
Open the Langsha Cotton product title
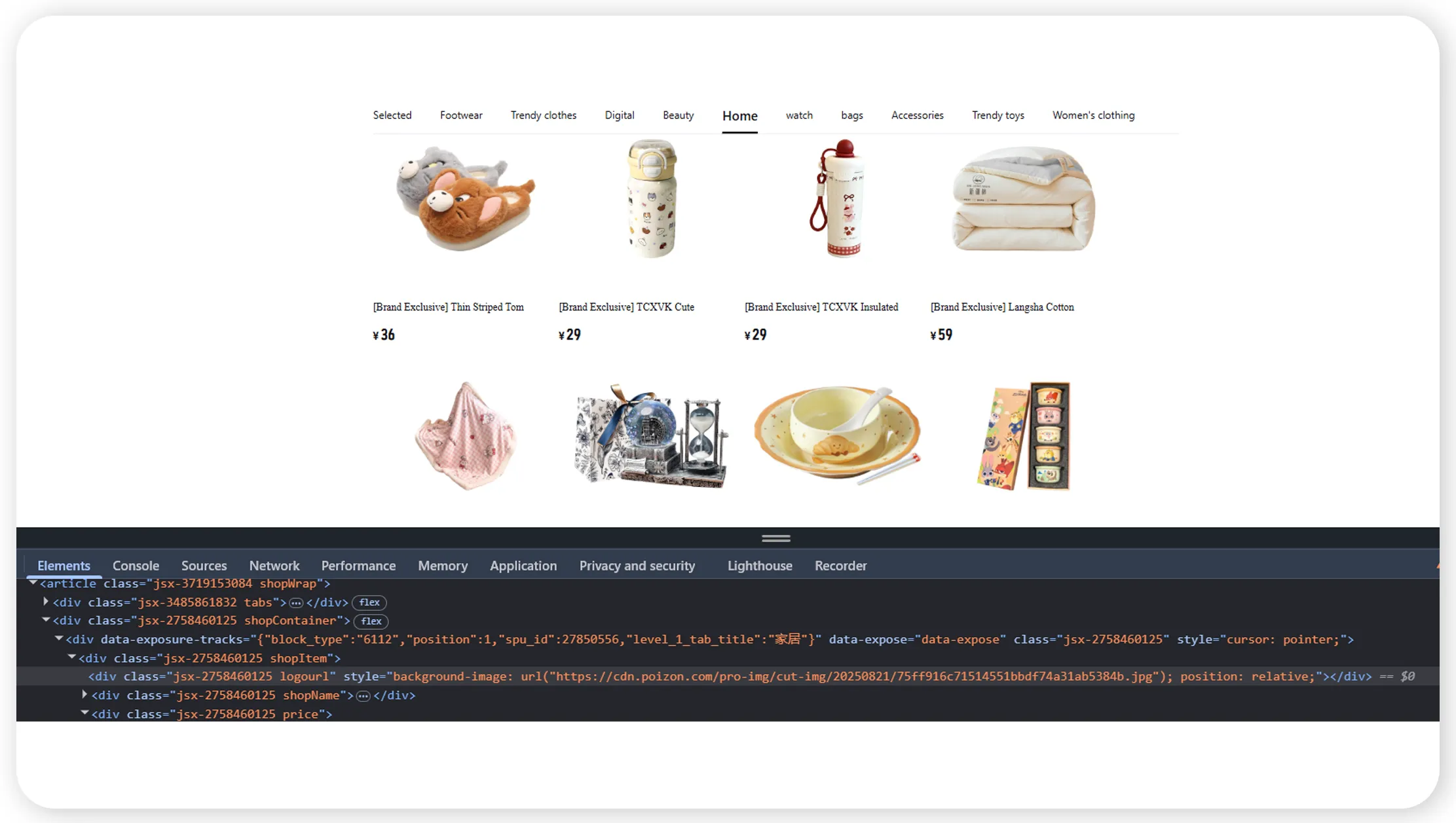(x=1002, y=307)
